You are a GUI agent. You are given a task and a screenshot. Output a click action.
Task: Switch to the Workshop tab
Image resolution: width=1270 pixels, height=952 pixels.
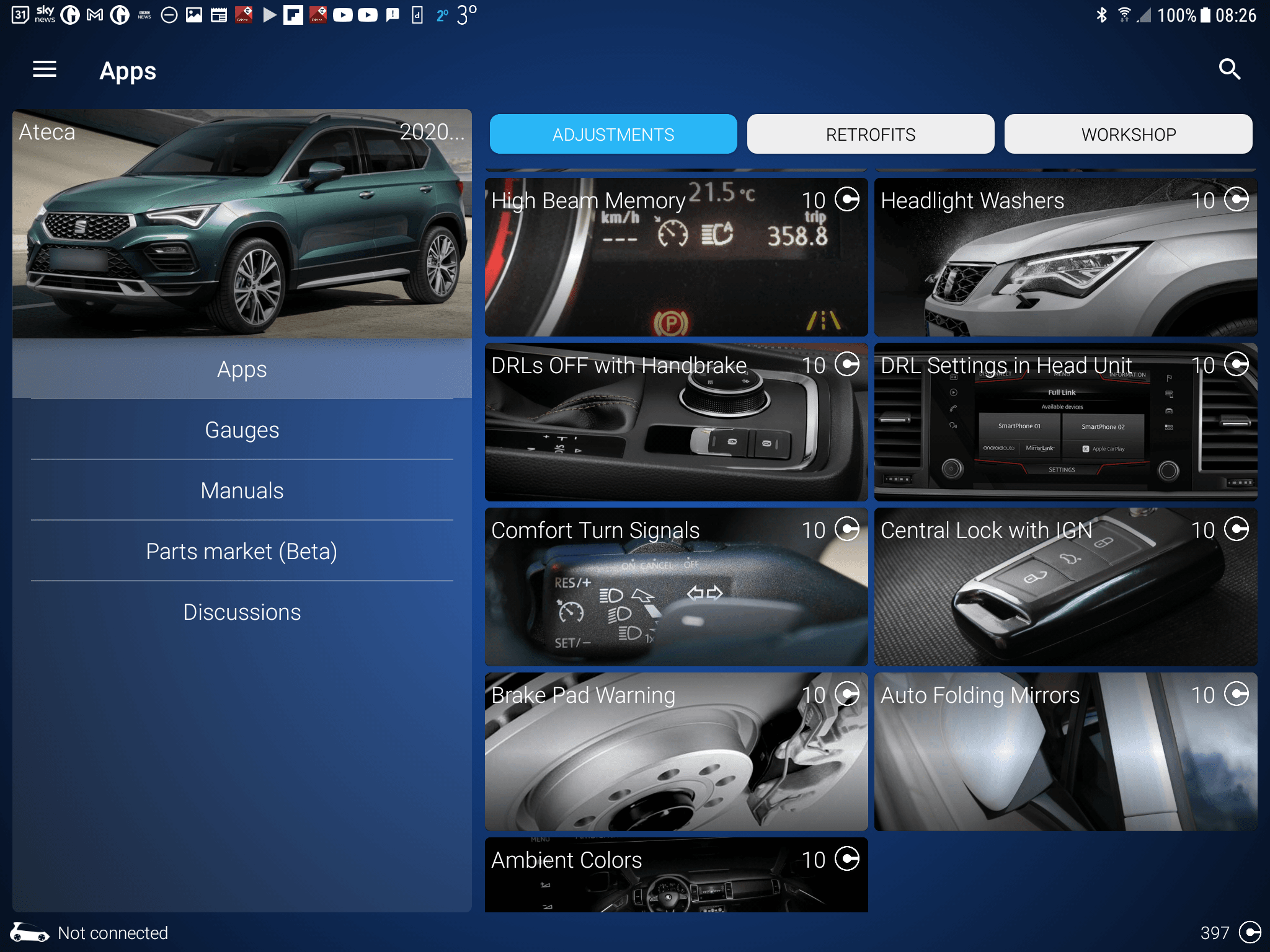point(1128,134)
